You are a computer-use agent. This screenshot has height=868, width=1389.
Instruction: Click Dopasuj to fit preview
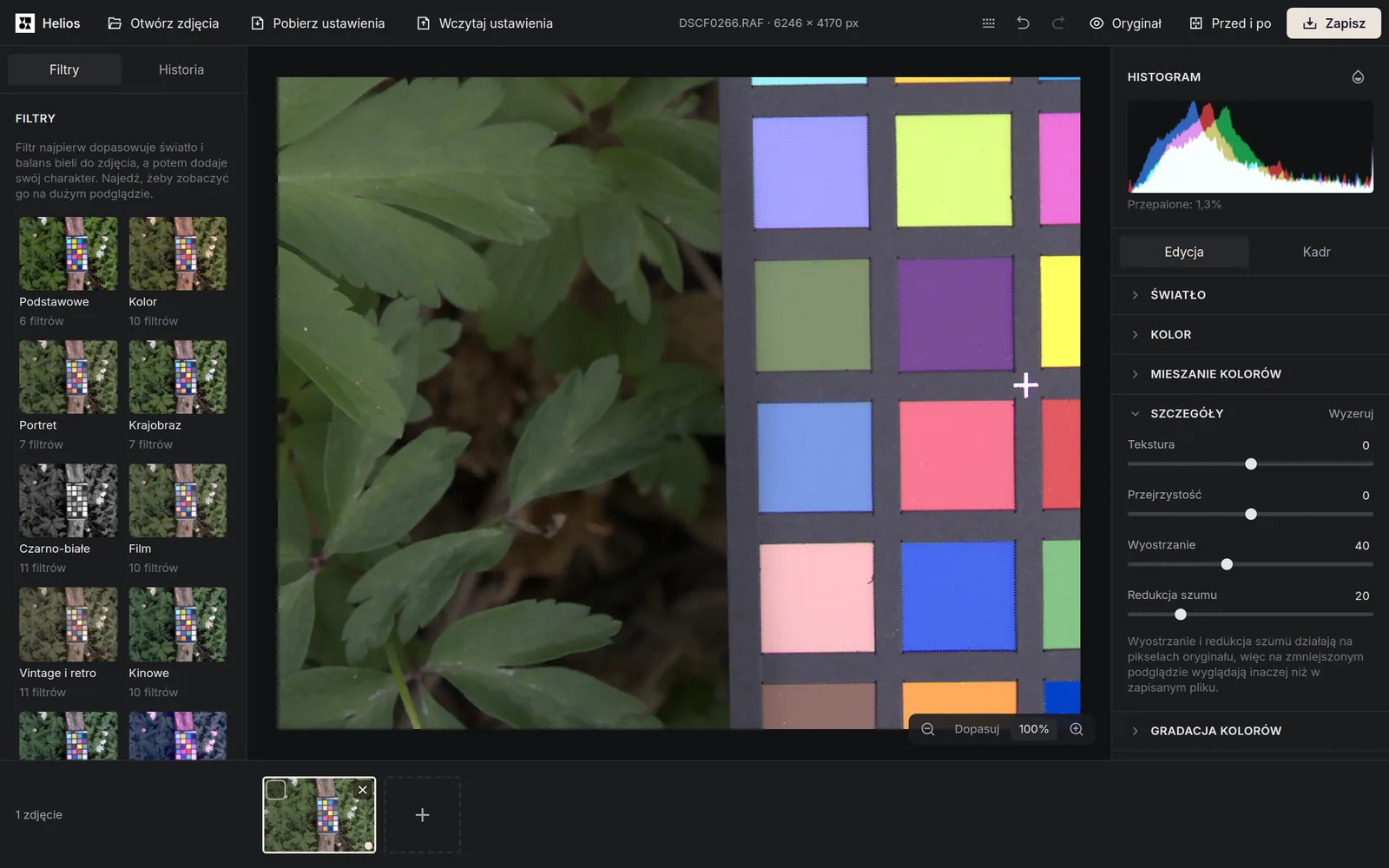click(x=977, y=729)
